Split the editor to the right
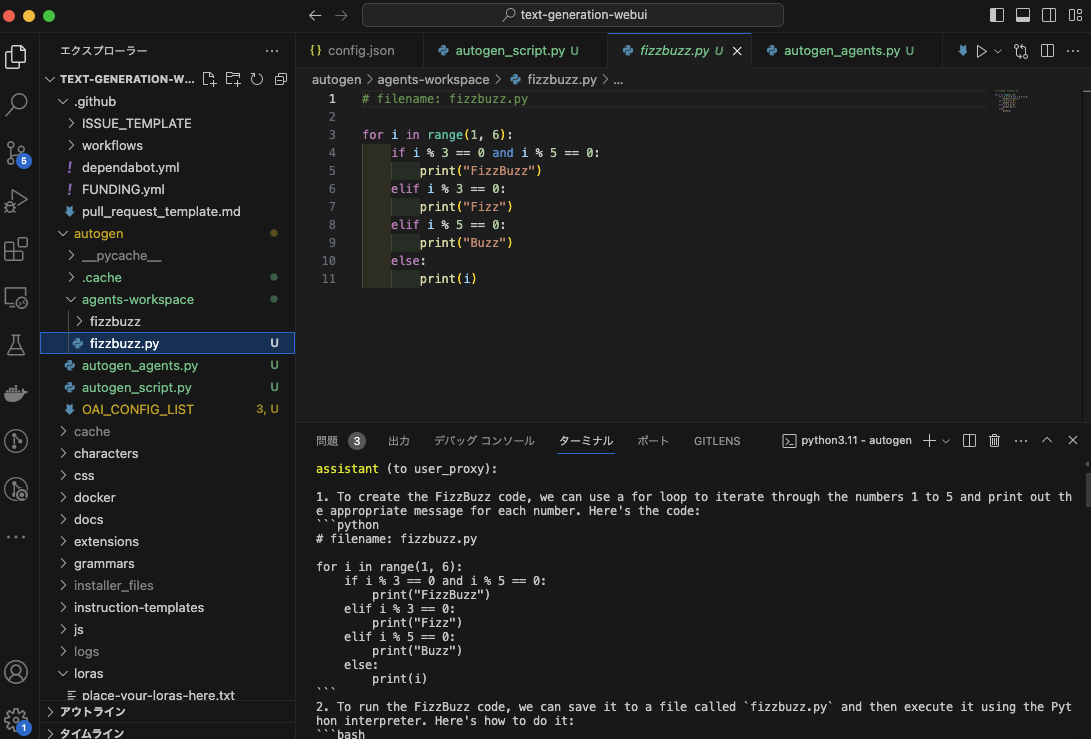 click(1047, 51)
